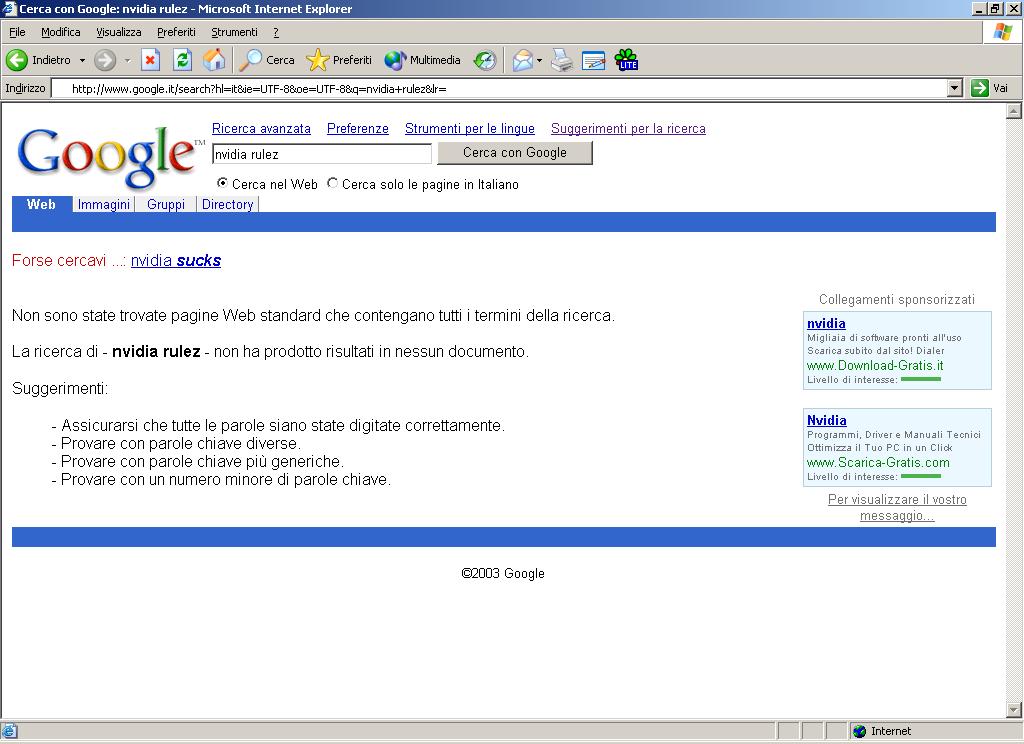Visit www.Scarica-Gratis.com ad URL

pyautogui.click(x=878, y=462)
